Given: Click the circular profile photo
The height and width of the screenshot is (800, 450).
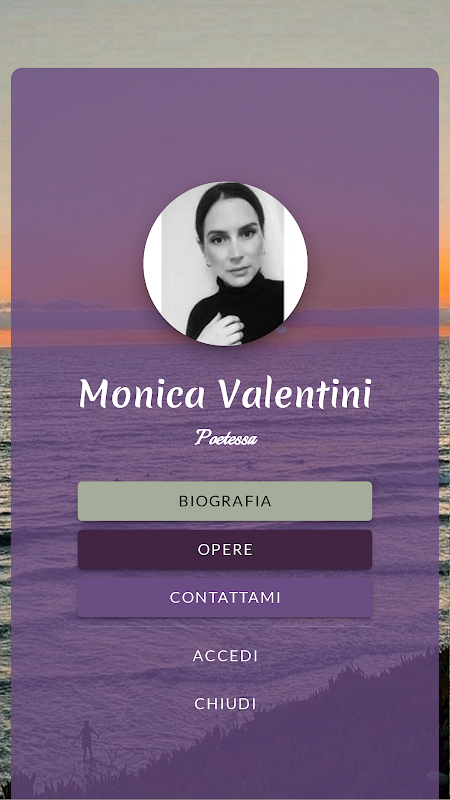Looking at the screenshot, I should click(x=225, y=264).
